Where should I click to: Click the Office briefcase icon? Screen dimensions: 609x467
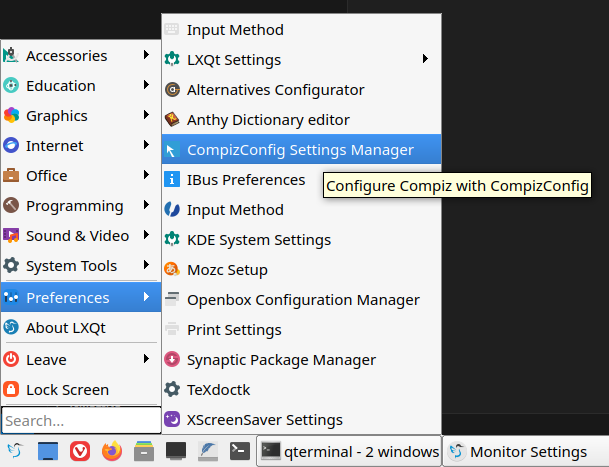(x=11, y=175)
